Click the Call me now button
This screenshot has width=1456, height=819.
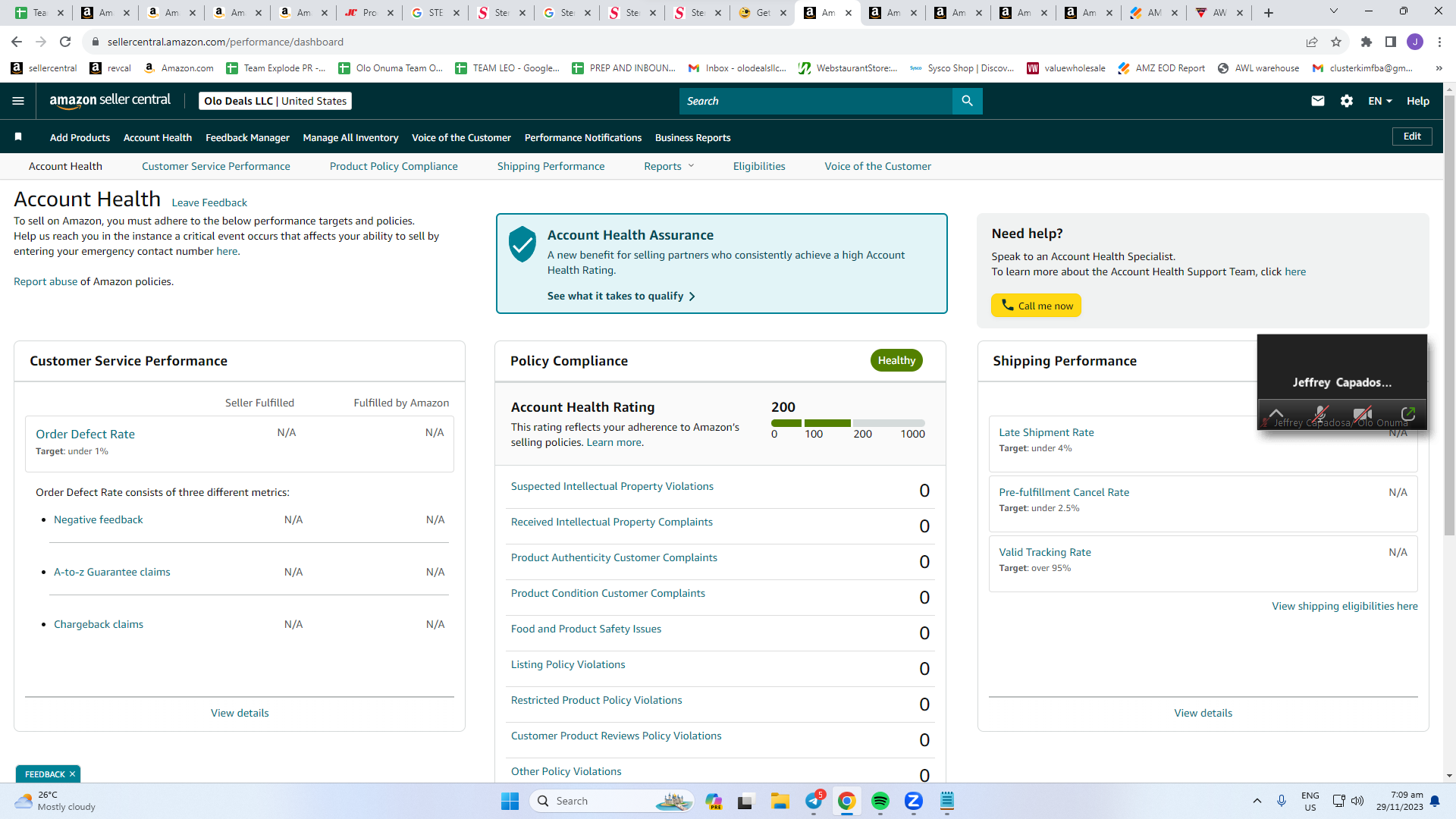coord(1037,306)
